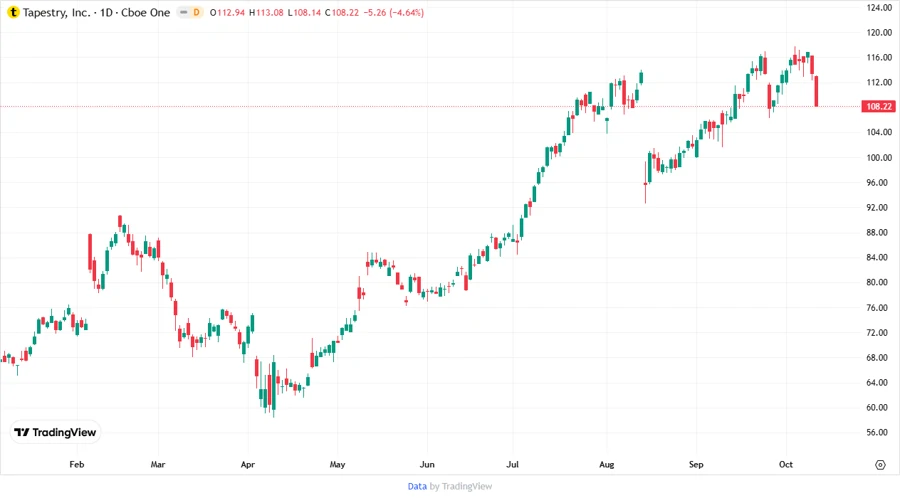Select the red 108.22 current price label

click(x=878, y=106)
